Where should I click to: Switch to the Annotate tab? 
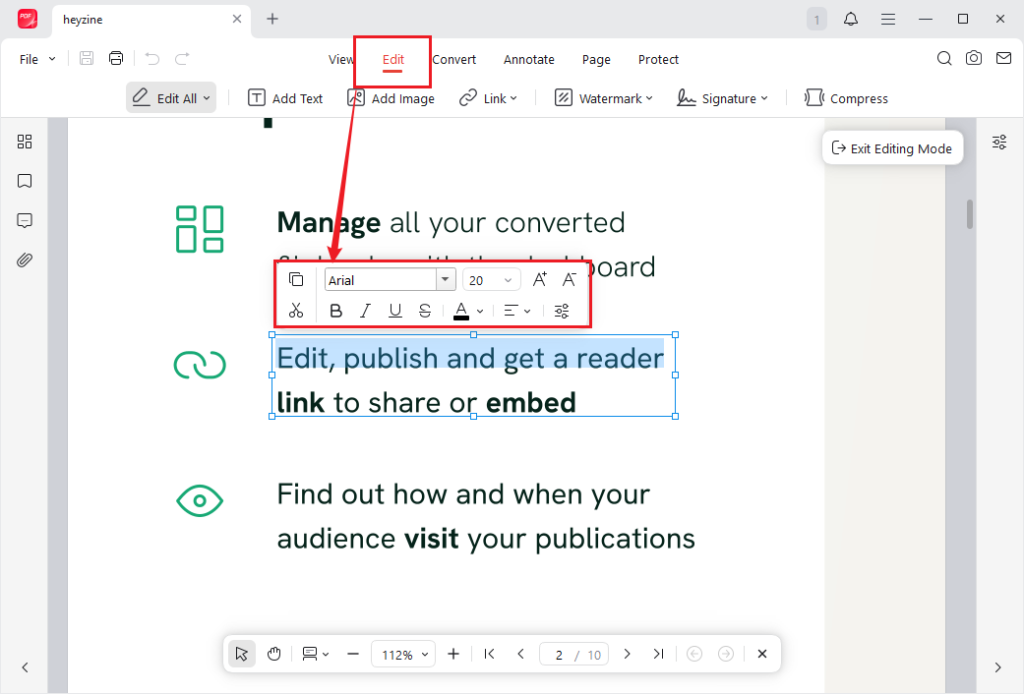[x=529, y=59]
